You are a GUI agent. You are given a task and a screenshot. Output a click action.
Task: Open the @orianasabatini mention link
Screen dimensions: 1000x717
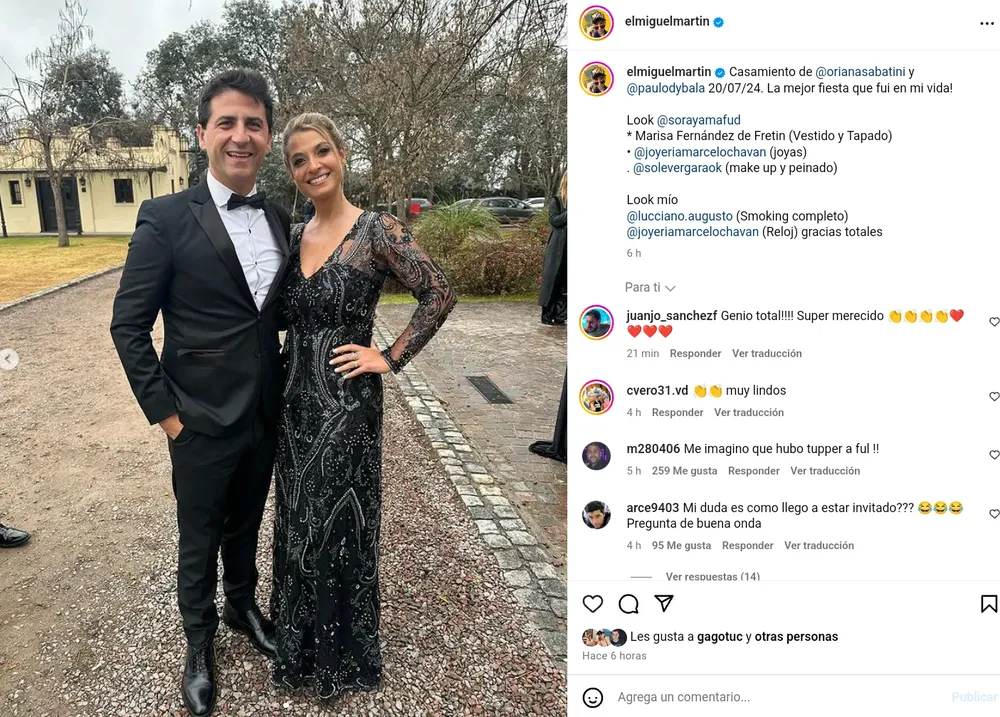pyautogui.click(x=860, y=72)
